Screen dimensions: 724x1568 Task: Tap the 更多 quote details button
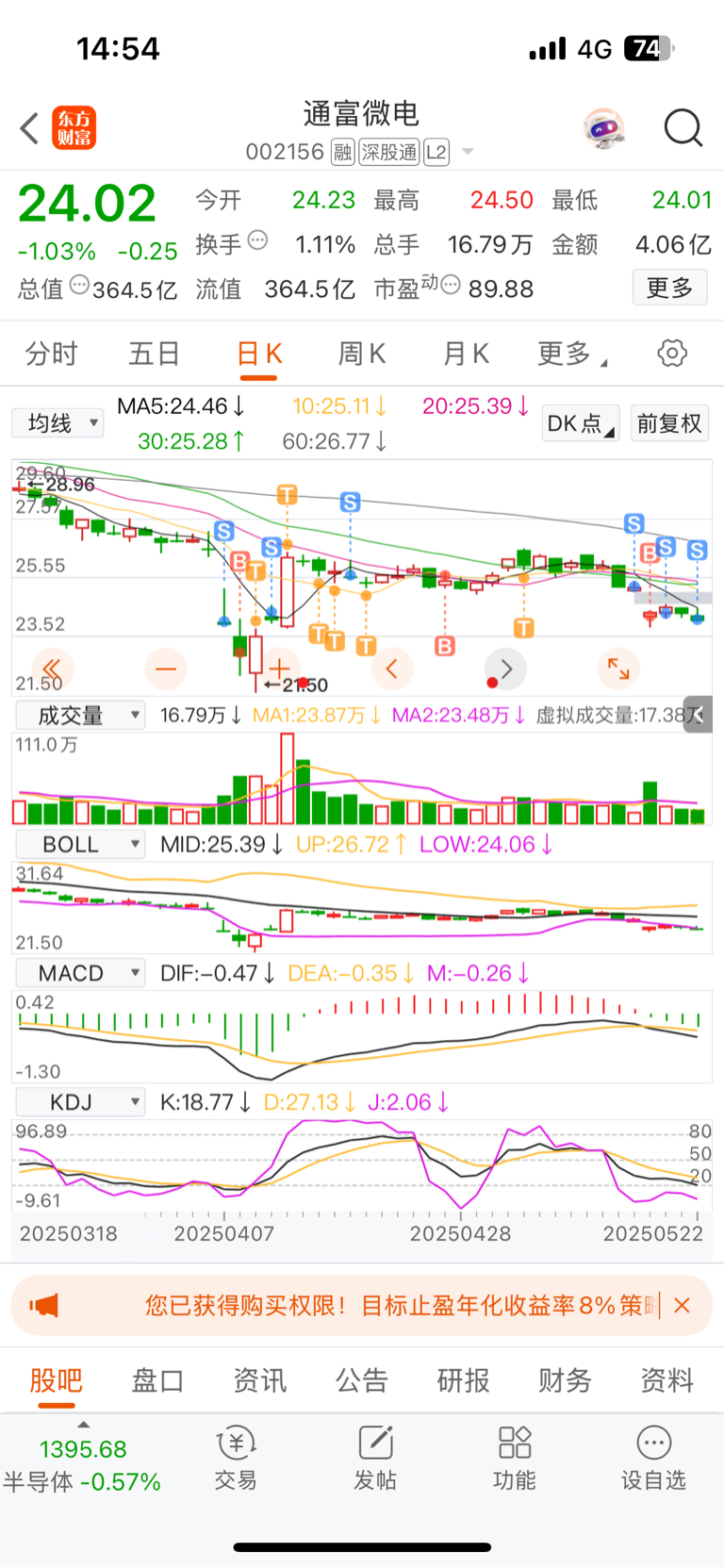pyautogui.click(x=669, y=288)
